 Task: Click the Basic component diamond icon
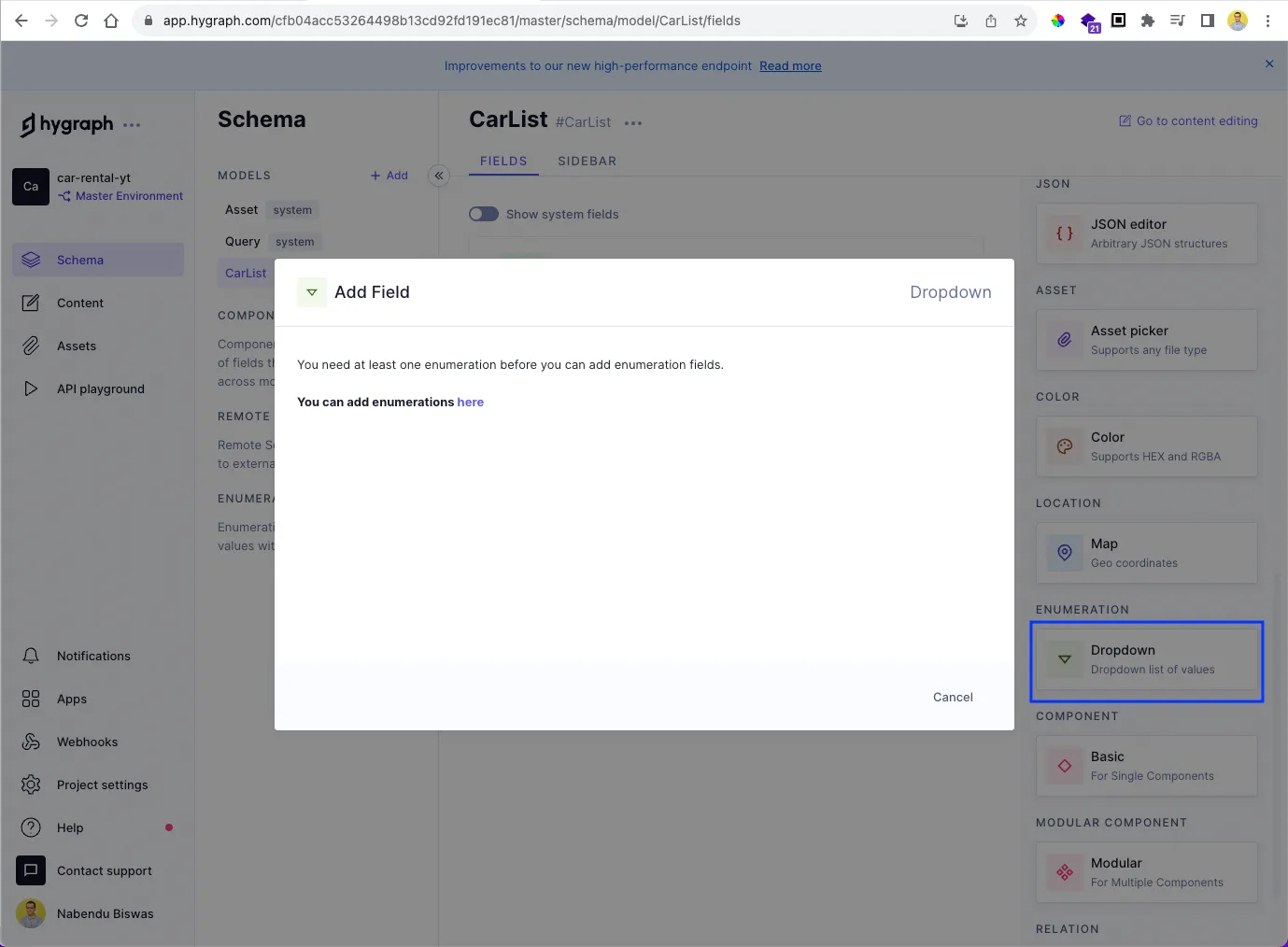(x=1065, y=766)
